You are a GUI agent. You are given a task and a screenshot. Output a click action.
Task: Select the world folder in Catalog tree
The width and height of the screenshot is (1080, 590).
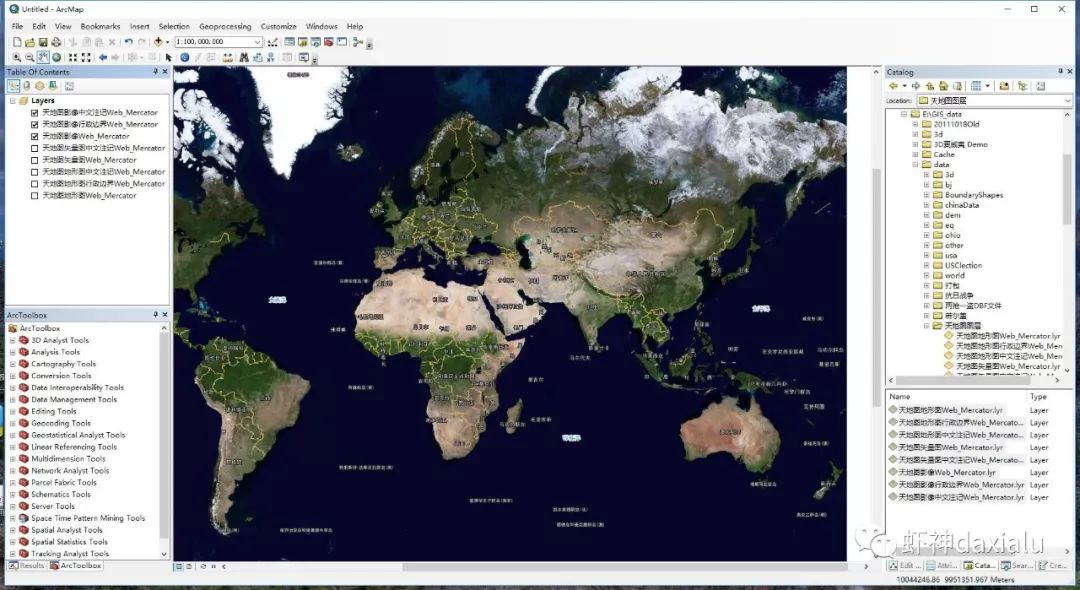[x=954, y=275]
